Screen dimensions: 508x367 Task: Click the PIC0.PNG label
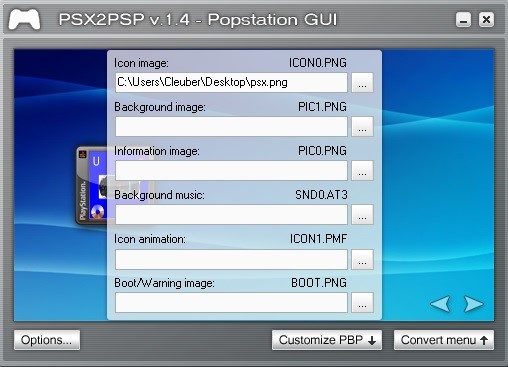[322, 151]
